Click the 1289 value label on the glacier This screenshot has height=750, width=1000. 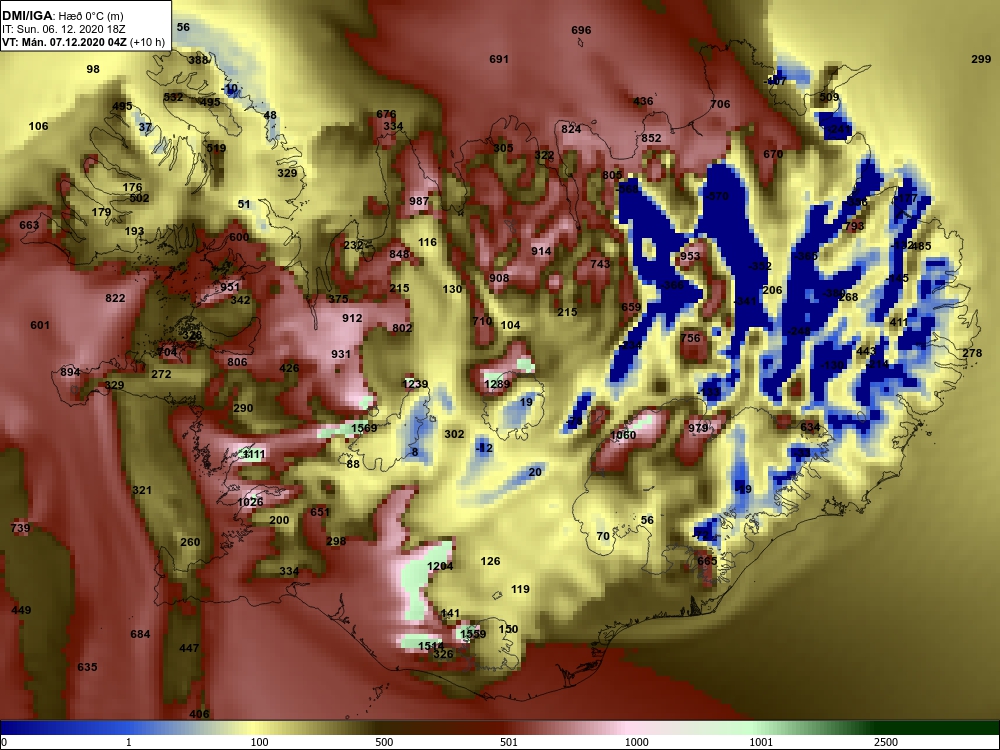point(497,384)
